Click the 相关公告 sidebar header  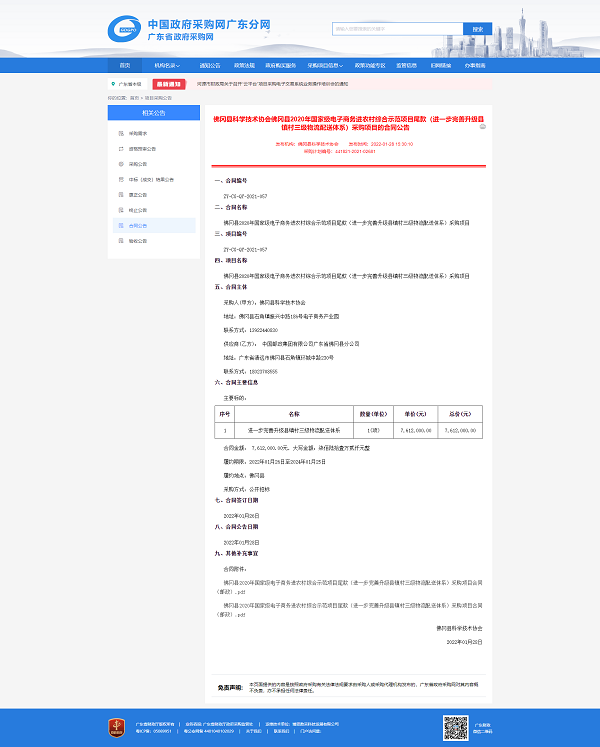(153, 113)
